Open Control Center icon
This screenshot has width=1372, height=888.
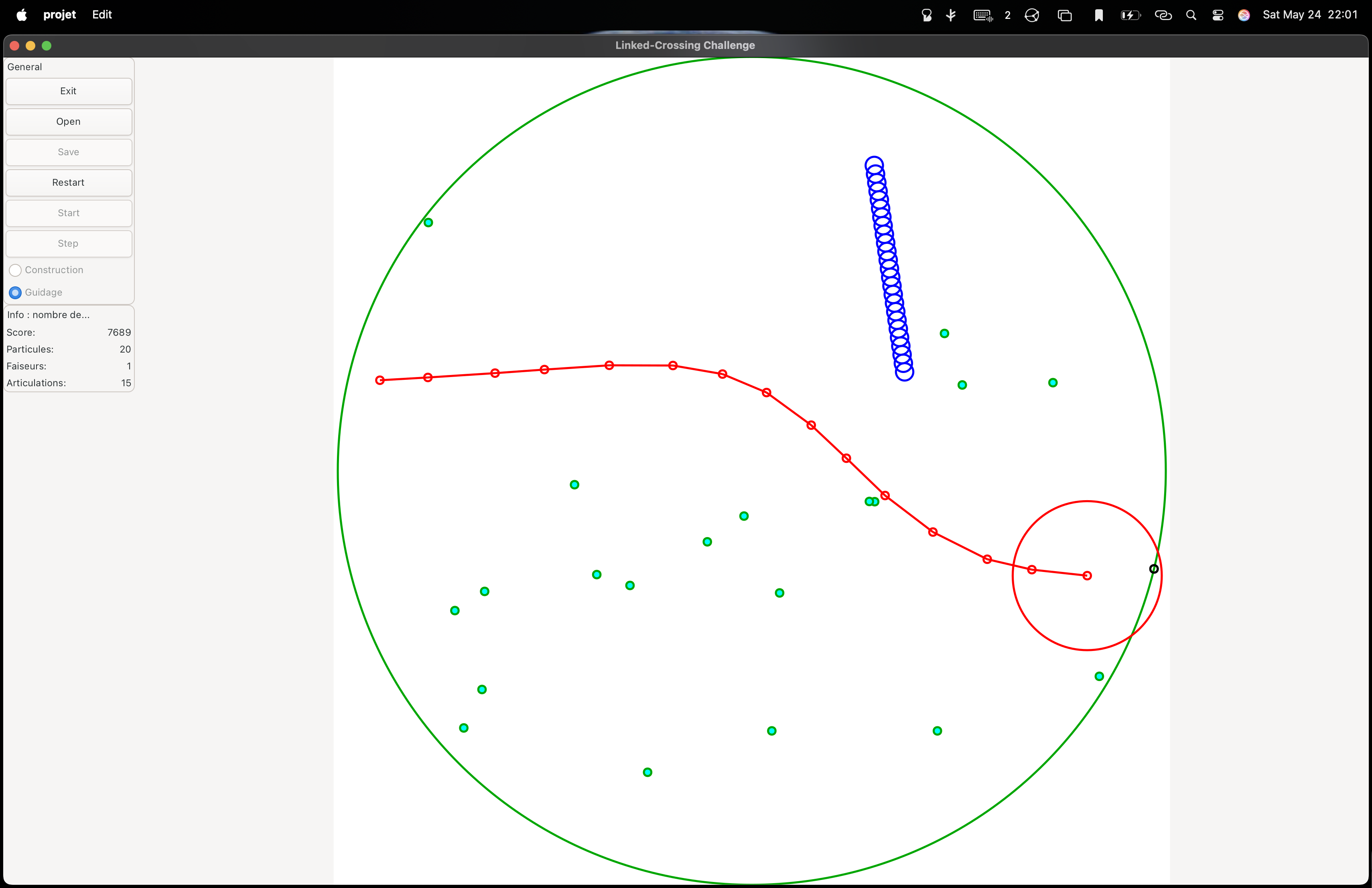tap(1218, 15)
